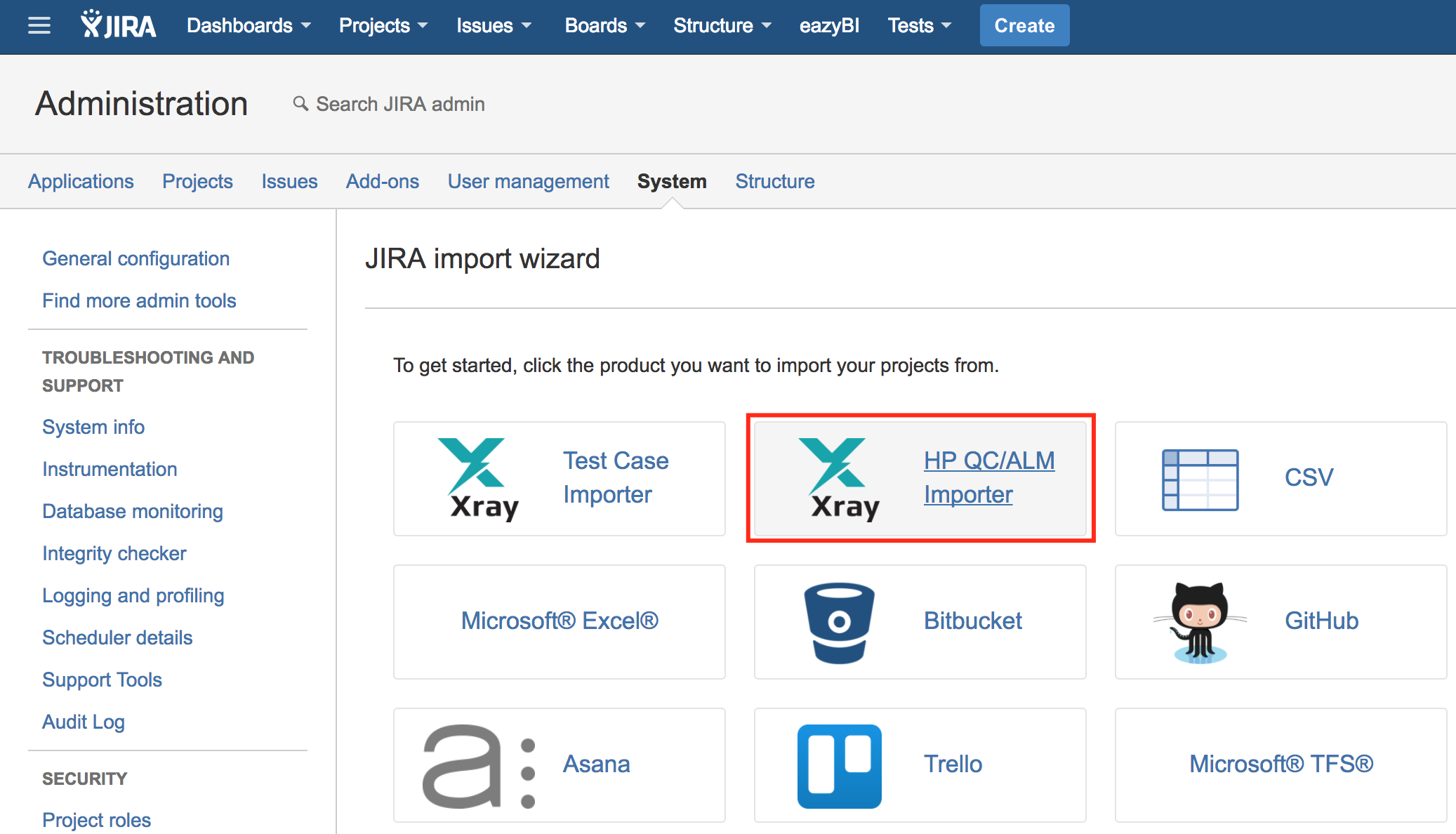Open General configuration in sidebar

[136, 258]
